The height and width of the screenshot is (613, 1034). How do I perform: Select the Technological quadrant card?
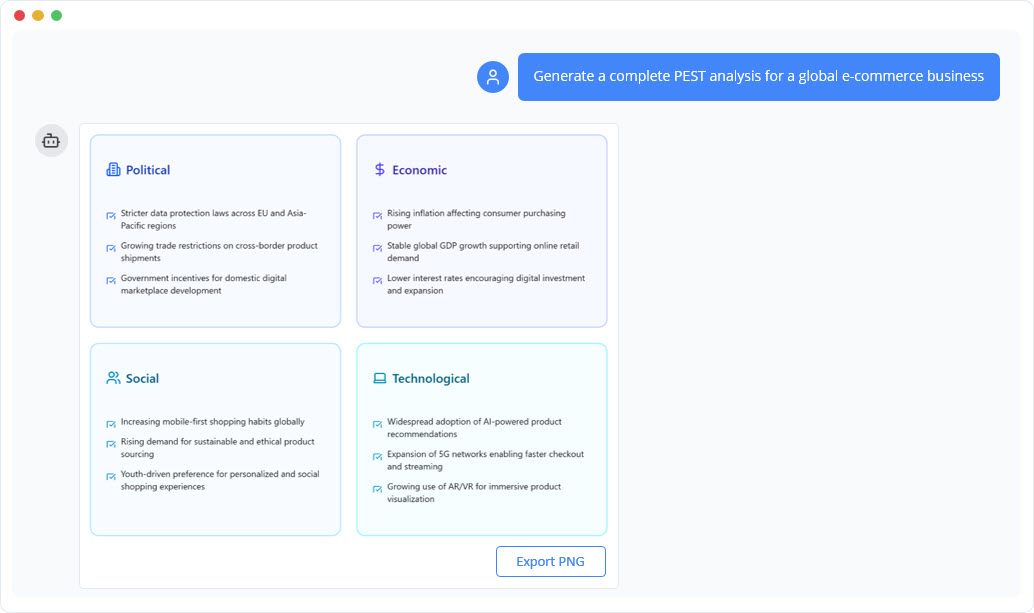point(481,440)
